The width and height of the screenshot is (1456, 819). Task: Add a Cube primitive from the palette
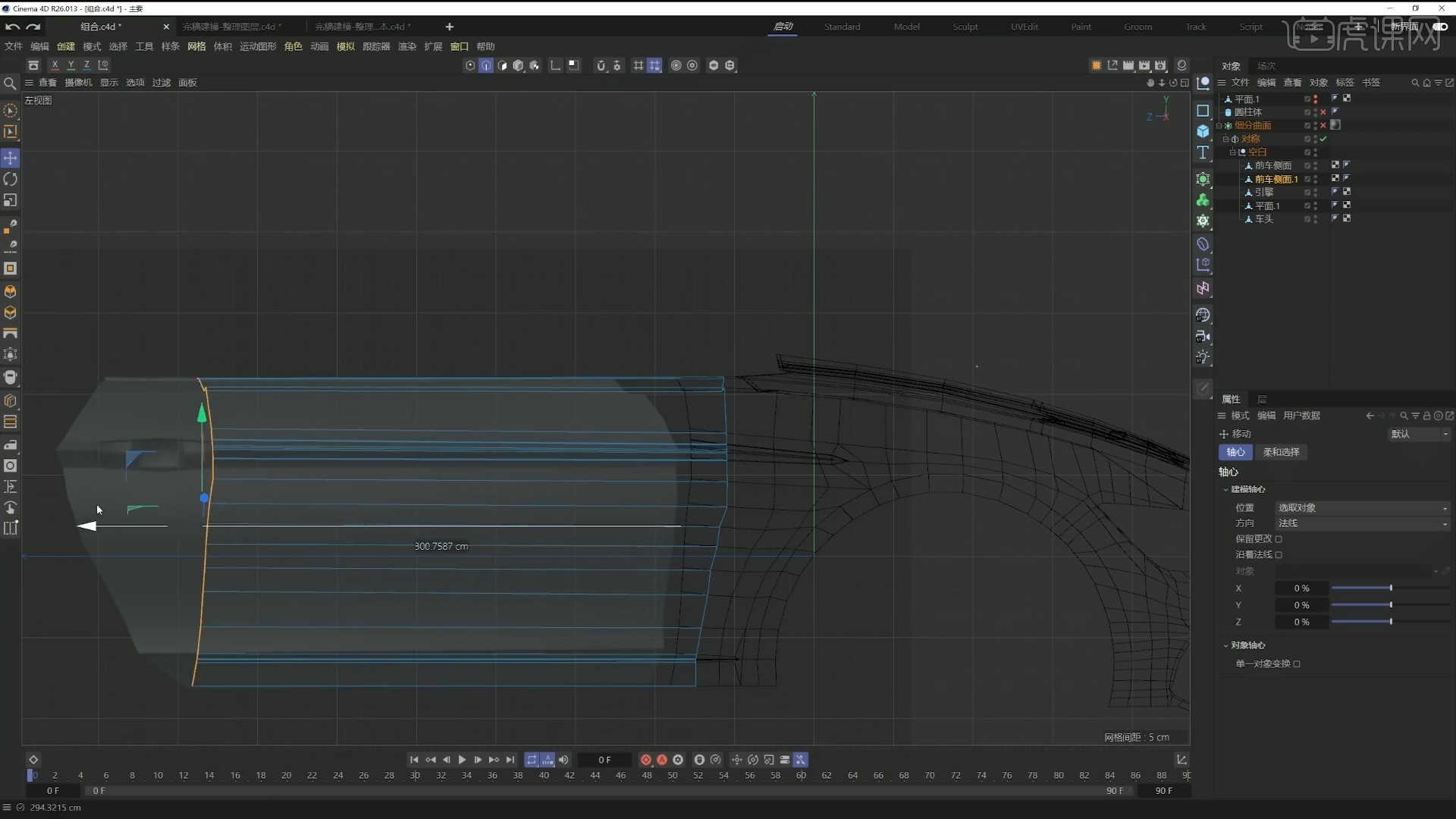[1203, 131]
